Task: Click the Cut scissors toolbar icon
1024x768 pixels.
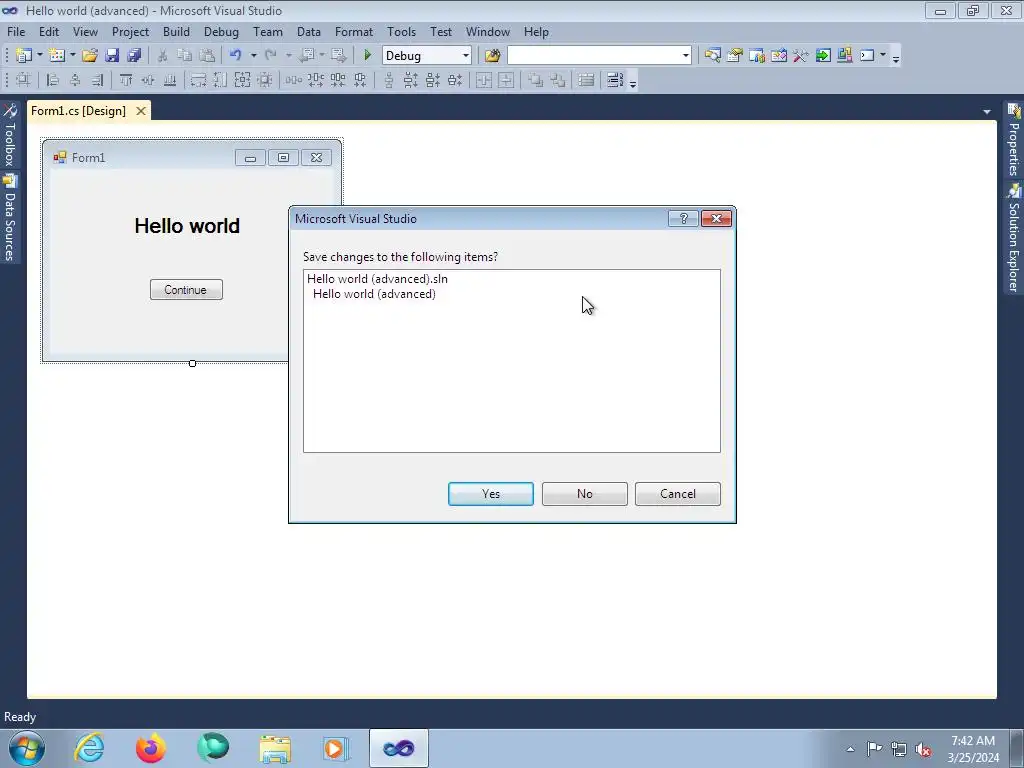Action: tap(163, 56)
